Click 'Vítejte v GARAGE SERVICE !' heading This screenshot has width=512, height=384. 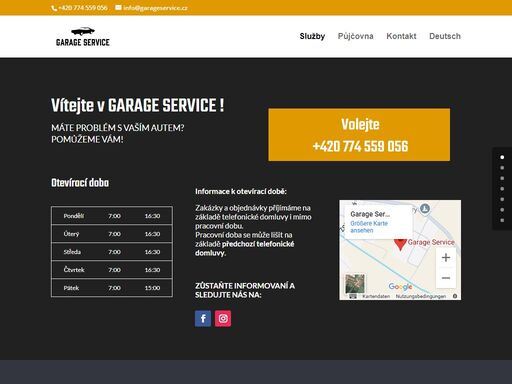click(138, 106)
